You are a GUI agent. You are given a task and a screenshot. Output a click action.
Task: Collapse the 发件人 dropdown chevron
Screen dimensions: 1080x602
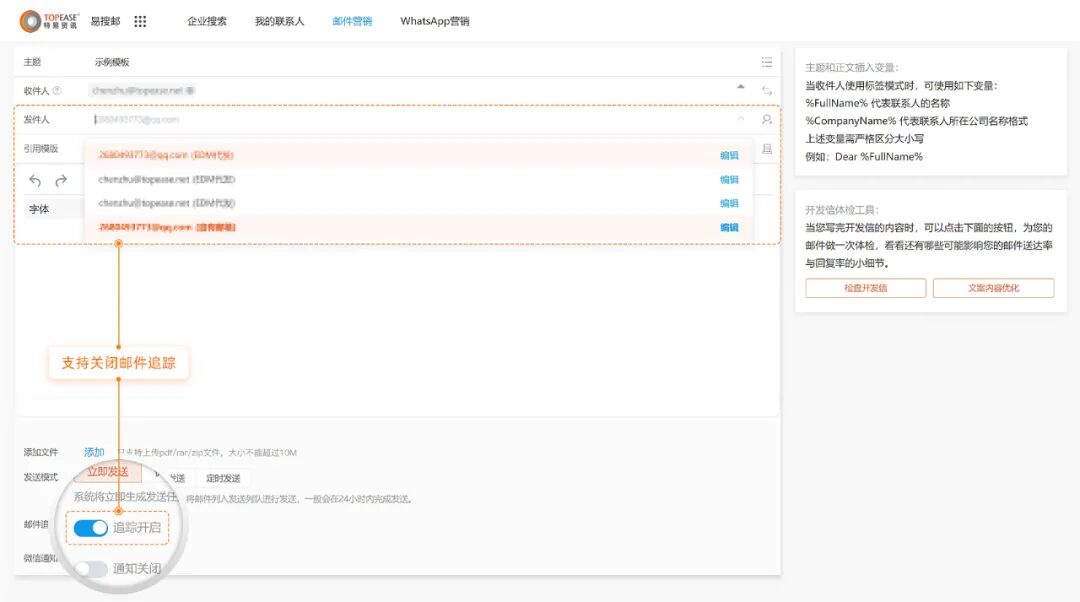pyautogui.click(x=740, y=118)
